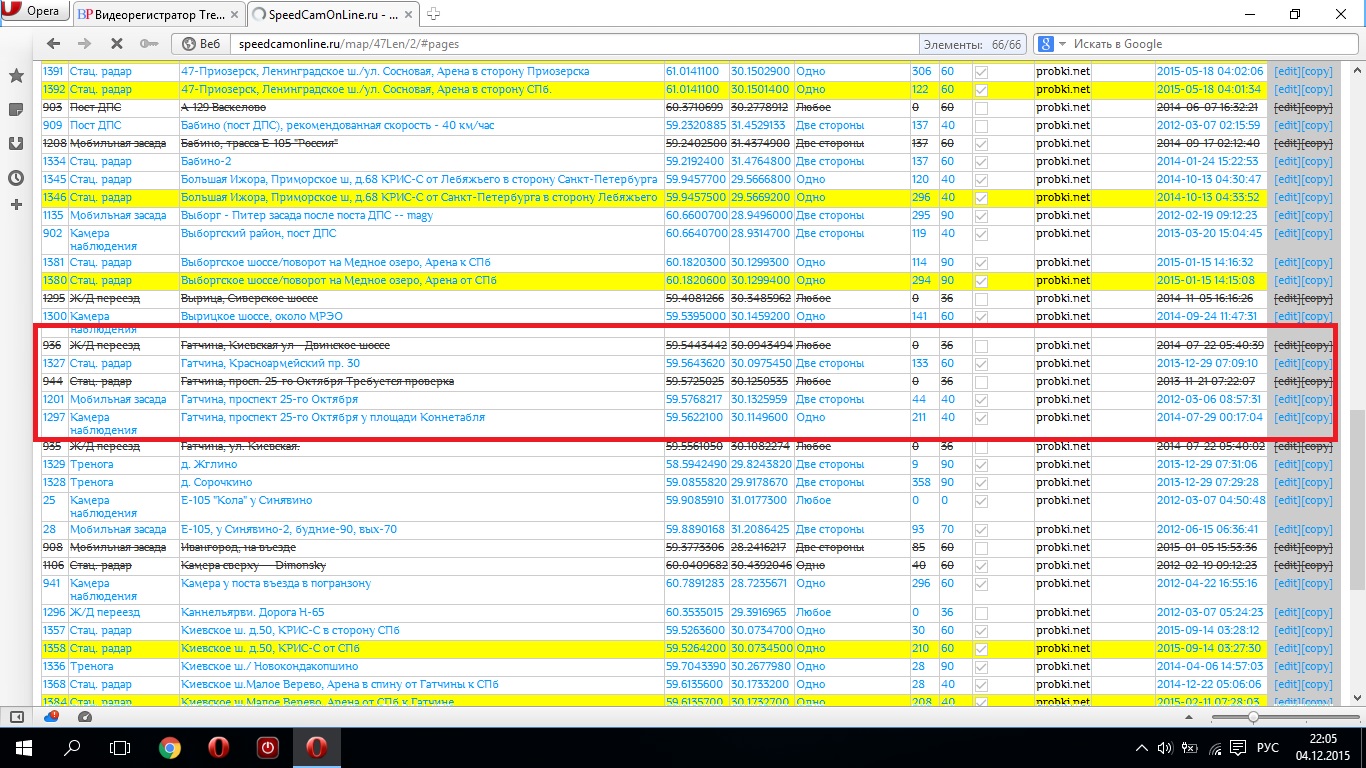Open the Notes panel in sidebar

pyautogui.click(x=16, y=109)
